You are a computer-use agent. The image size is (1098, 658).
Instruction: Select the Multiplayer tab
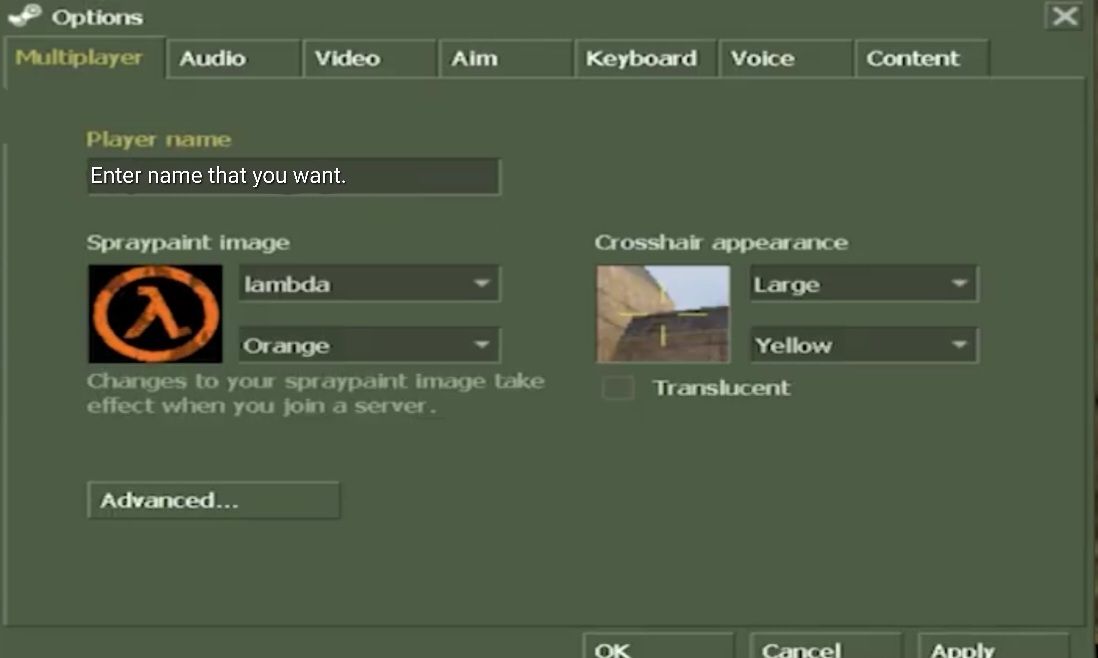coord(80,58)
